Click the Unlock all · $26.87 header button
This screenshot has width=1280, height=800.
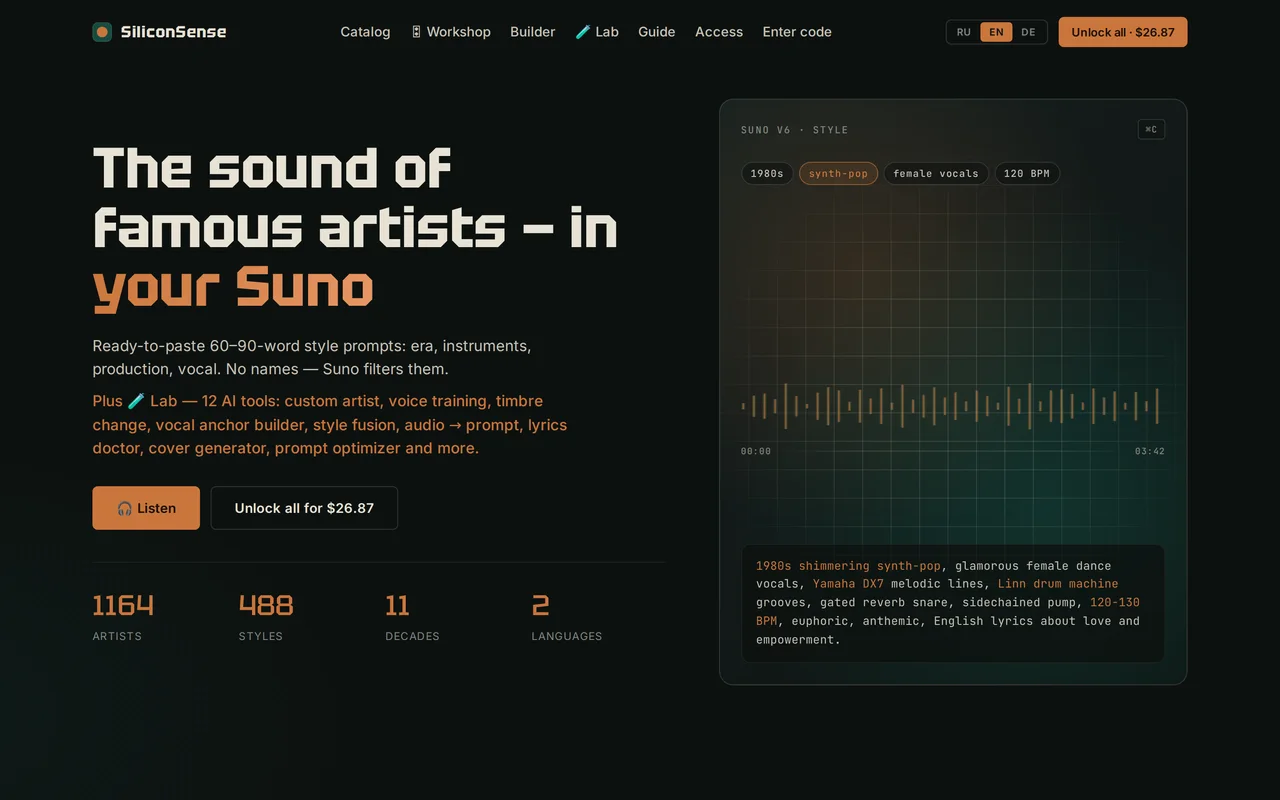tap(1123, 32)
